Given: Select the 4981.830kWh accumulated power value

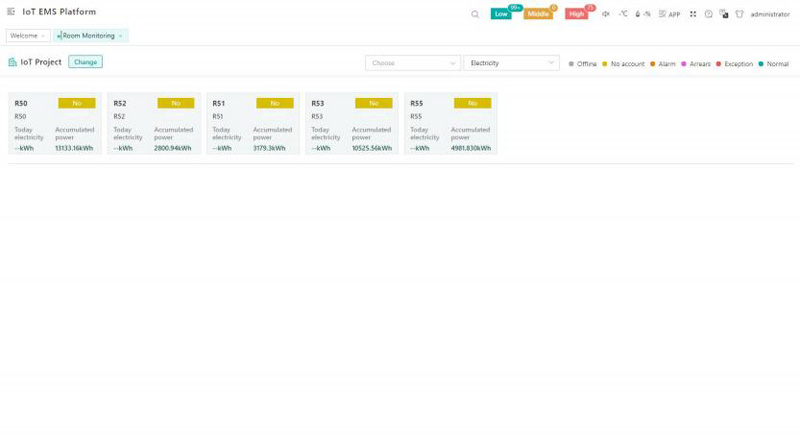Looking at the screenshot, I should coord(471,148).
